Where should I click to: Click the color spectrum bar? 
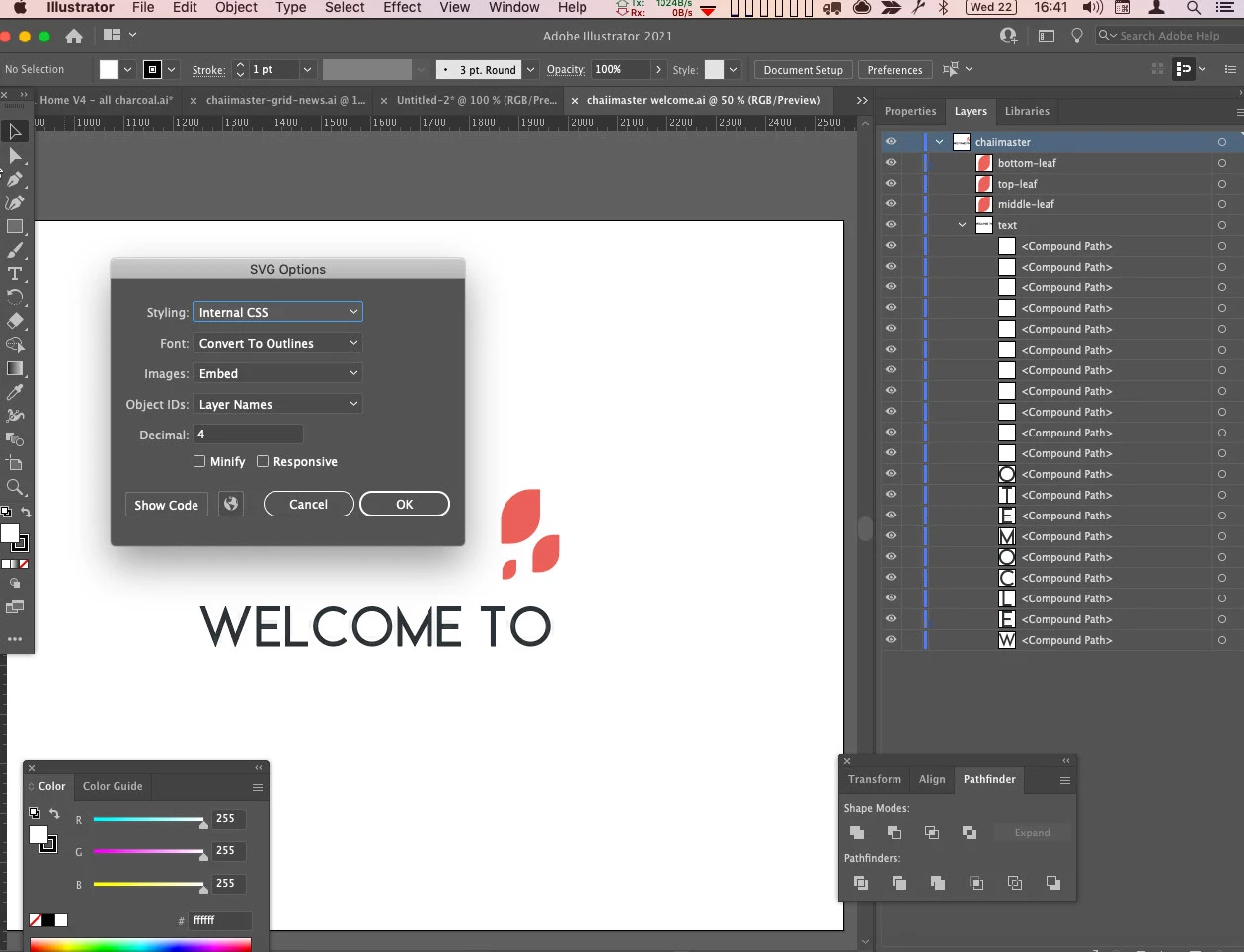click(x=140, y=945)
